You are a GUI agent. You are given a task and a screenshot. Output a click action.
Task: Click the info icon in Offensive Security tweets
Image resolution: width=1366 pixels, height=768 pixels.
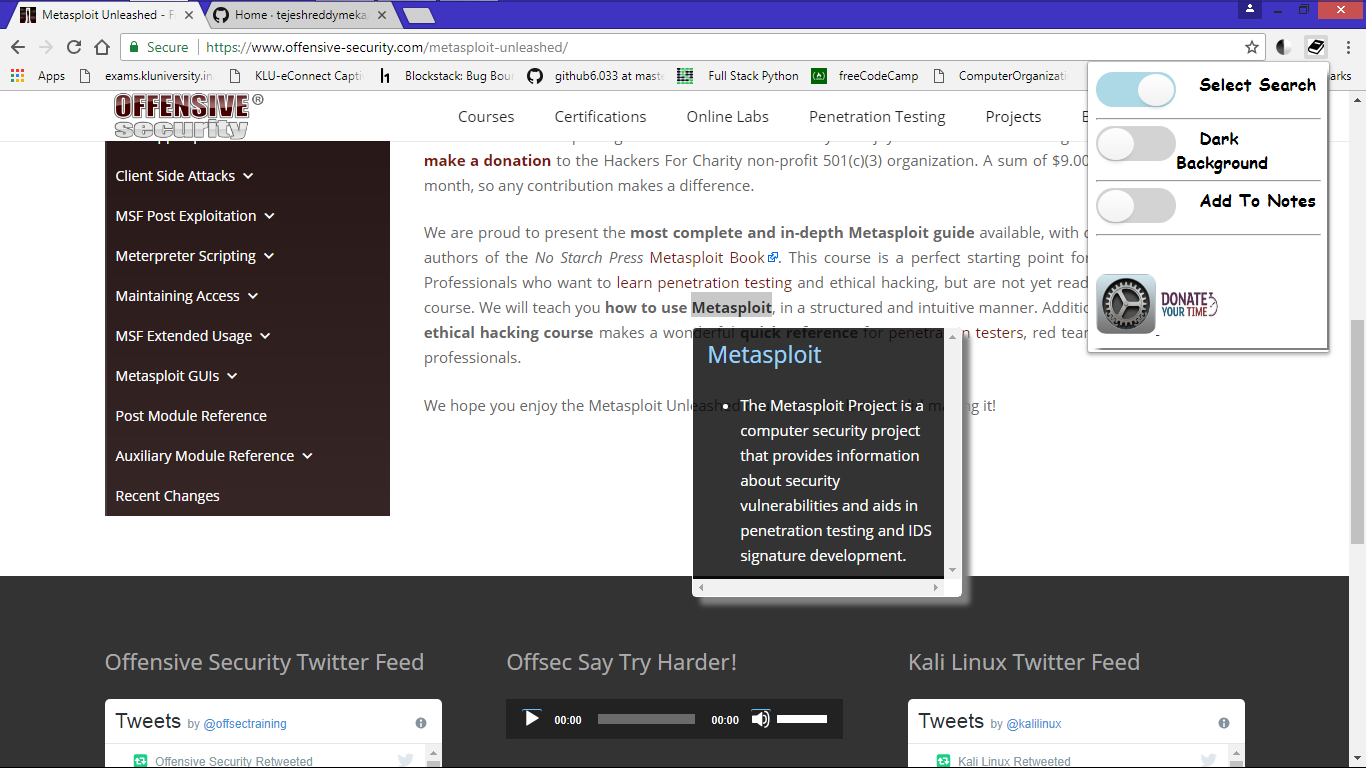click(x=421, y=723)
